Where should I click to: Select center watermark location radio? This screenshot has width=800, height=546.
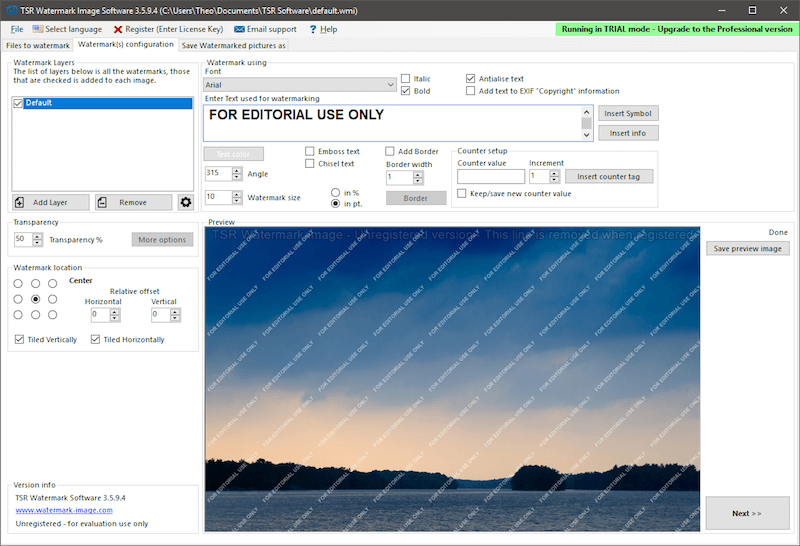(x=36, y=299)
